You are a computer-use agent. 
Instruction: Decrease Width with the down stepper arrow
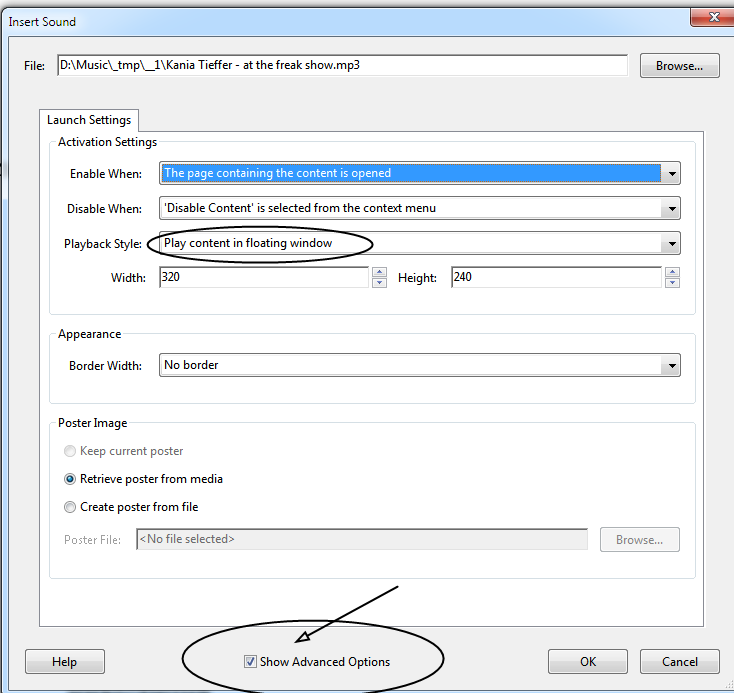click(379, 282)
